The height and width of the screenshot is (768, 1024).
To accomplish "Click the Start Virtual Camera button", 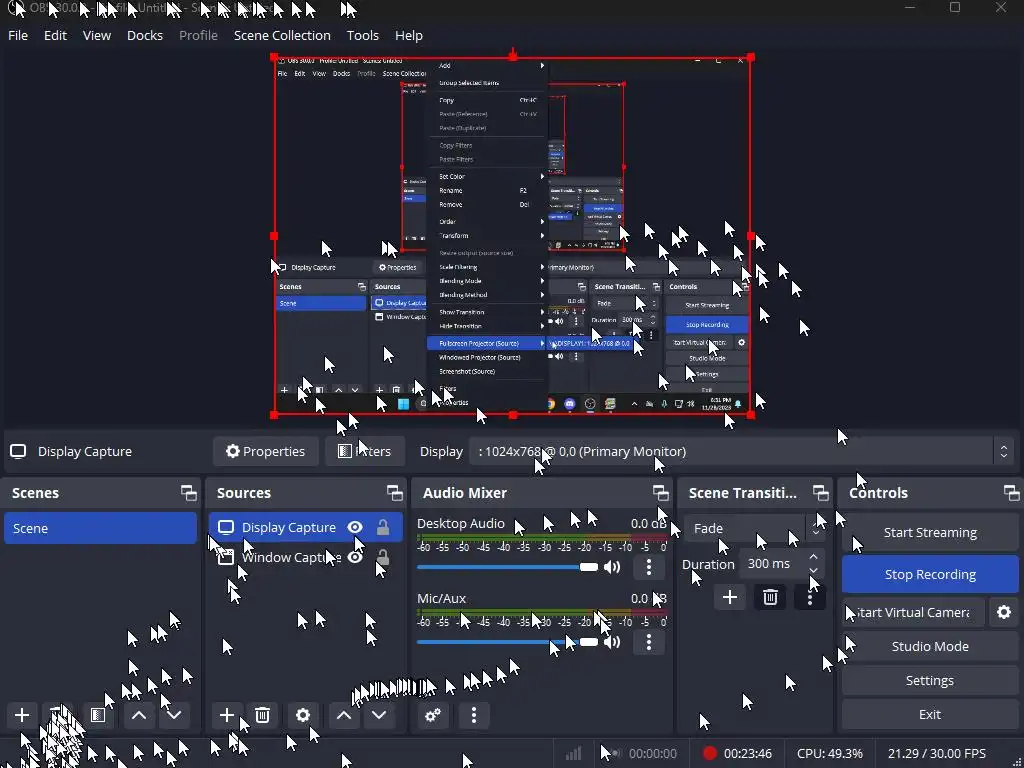I will pyautogui.click(x=913, y=613).
